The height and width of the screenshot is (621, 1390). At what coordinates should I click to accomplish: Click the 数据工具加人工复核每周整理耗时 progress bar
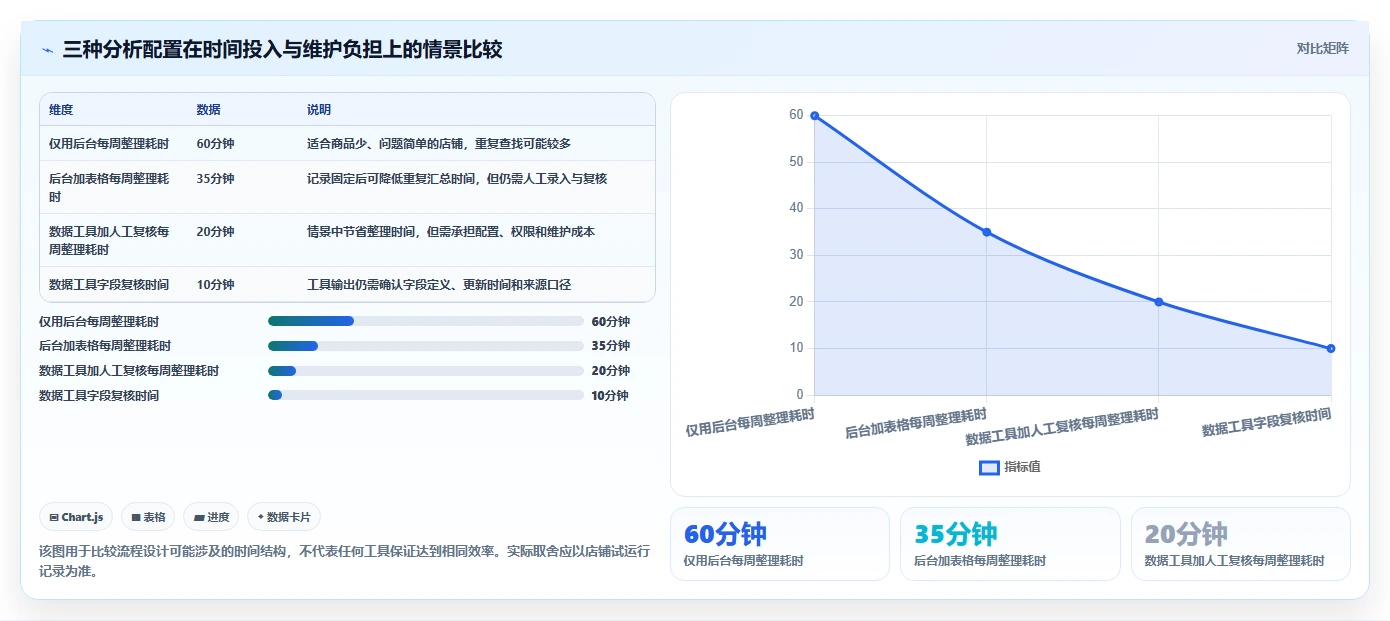point(426,371)
